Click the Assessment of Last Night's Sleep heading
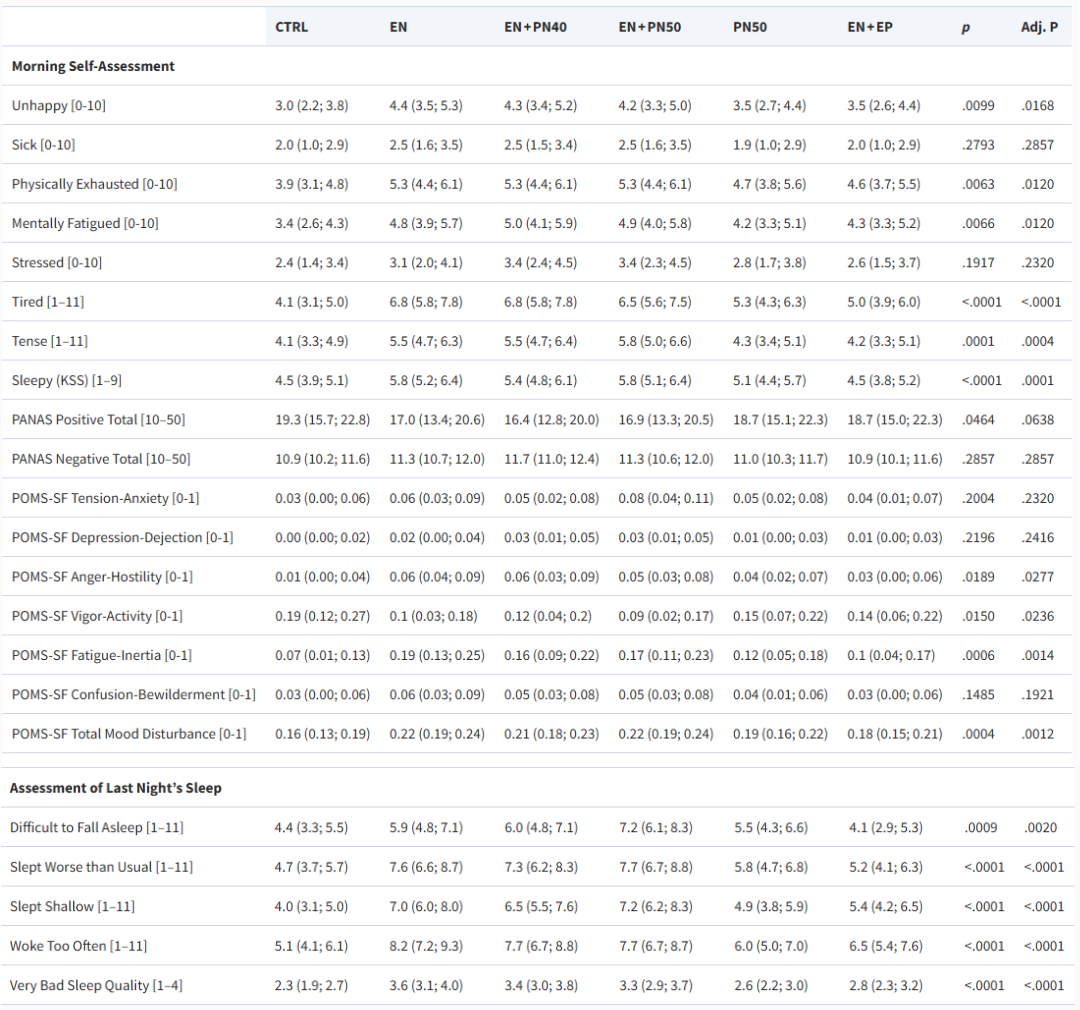The image size is (1080, 1010). [x=116, y=788]
